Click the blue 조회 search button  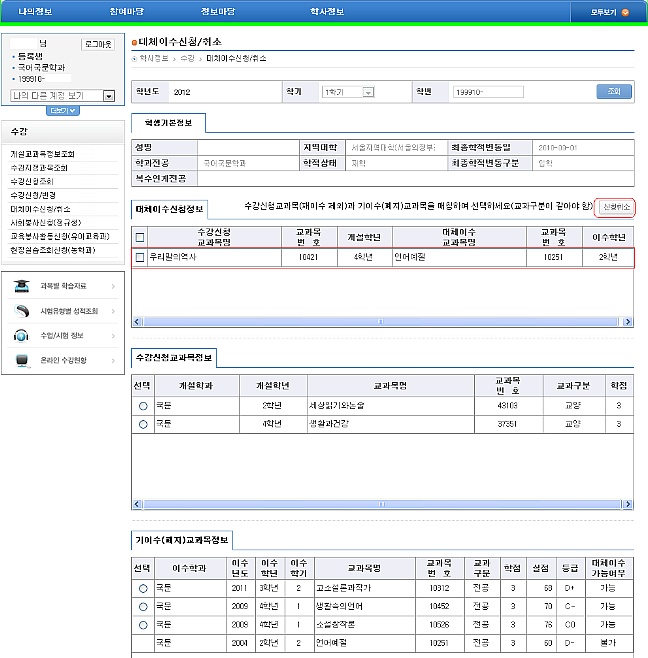pyautogui.click(x=613, y=91)
